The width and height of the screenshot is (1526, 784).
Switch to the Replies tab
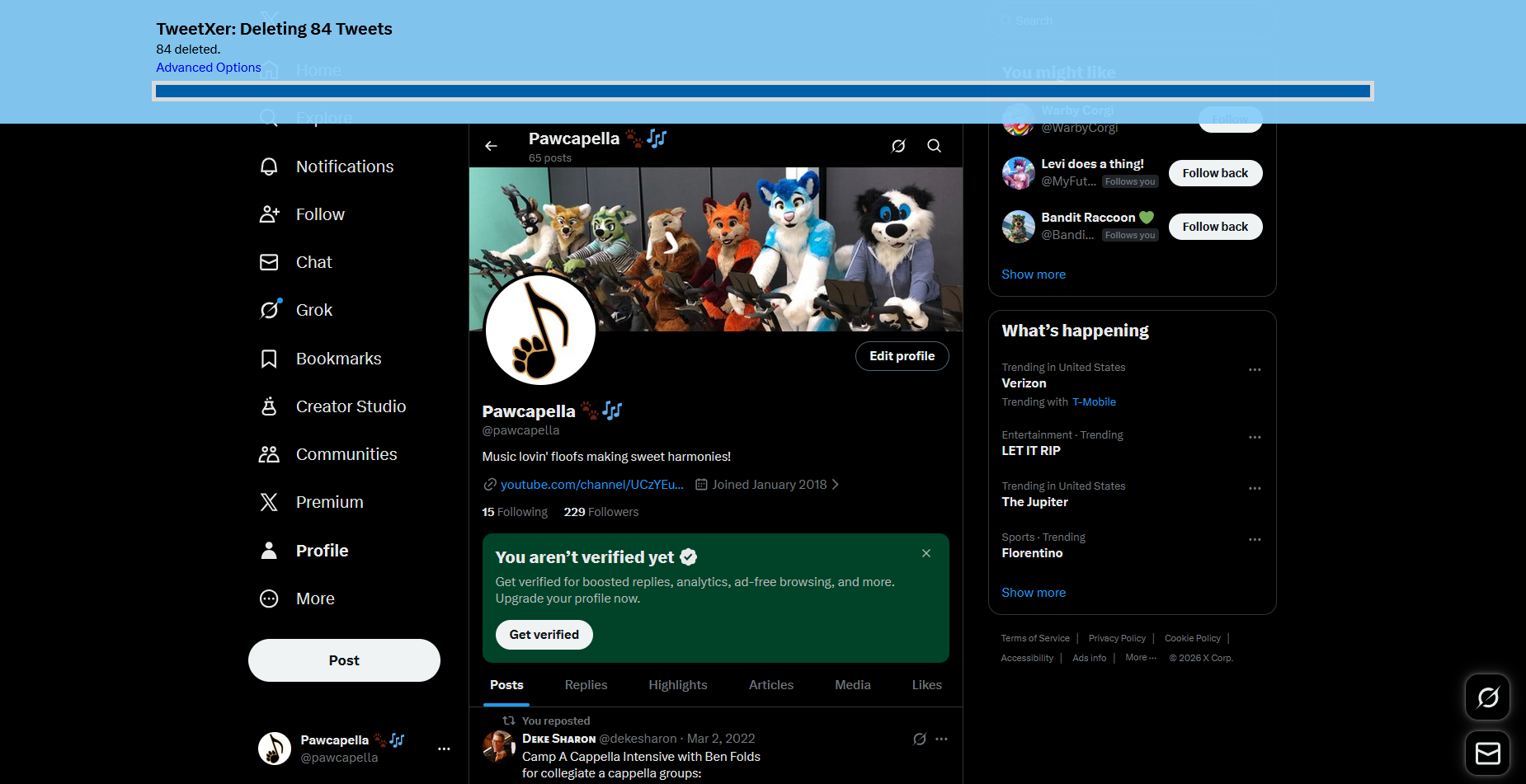586,685
